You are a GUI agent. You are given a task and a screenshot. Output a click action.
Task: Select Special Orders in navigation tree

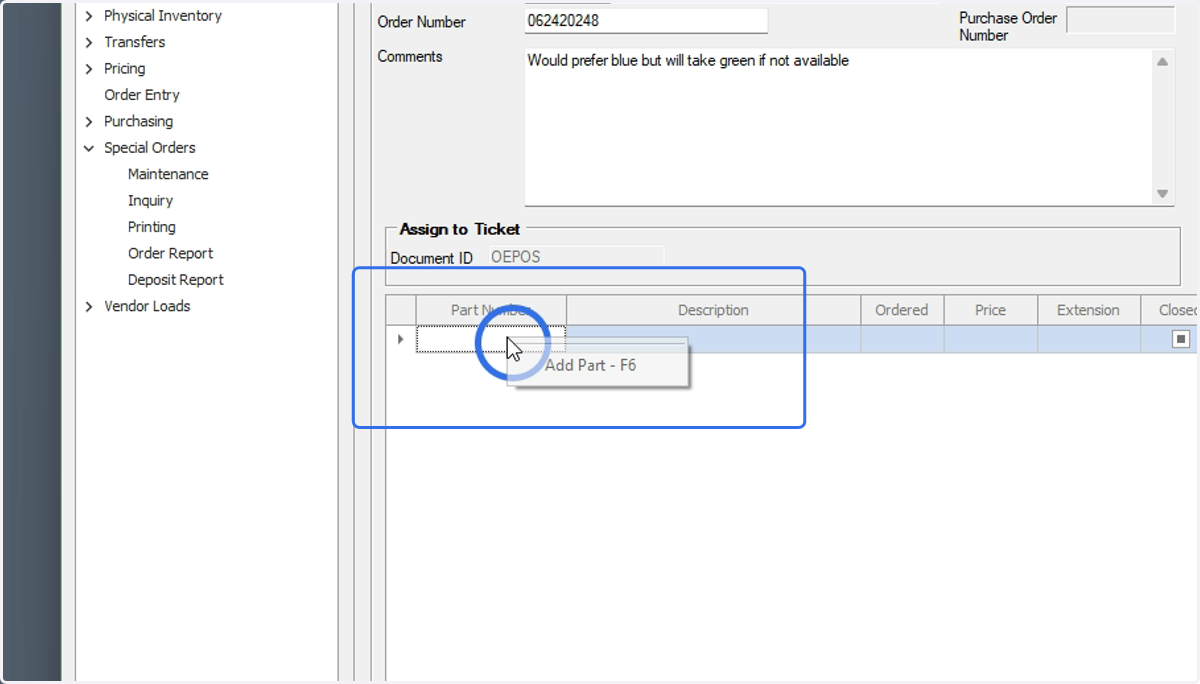[x=150, y=148]
